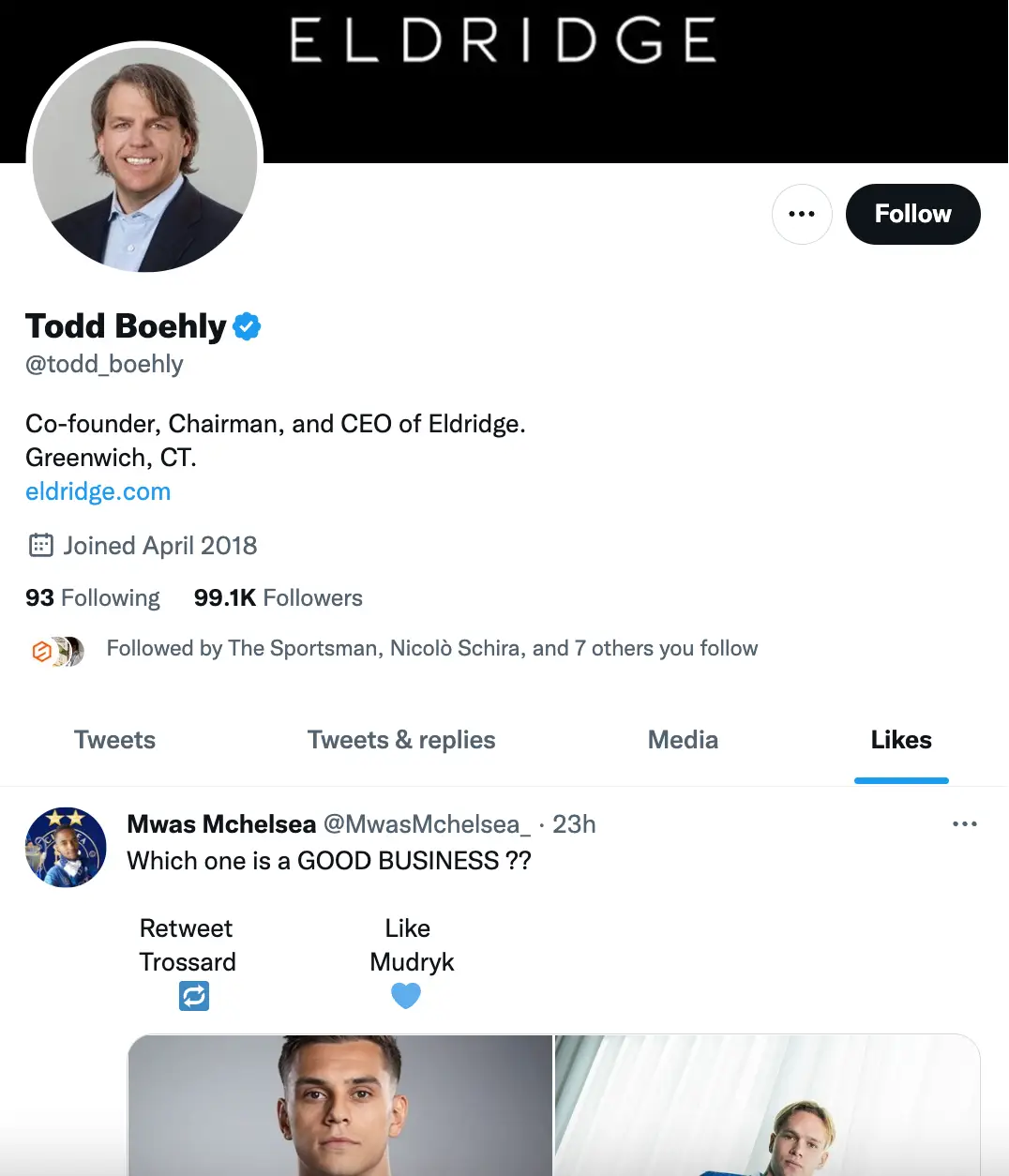Open Todd Boehly's 99.1K Followers list
This screenshot has height=1176, width=1009.
tap(278, 597)
